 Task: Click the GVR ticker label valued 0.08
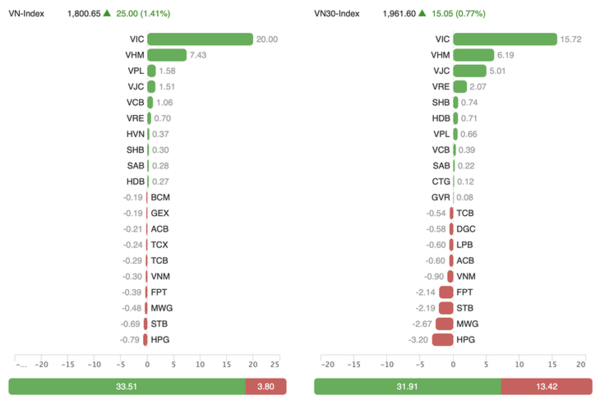point(441,197)
